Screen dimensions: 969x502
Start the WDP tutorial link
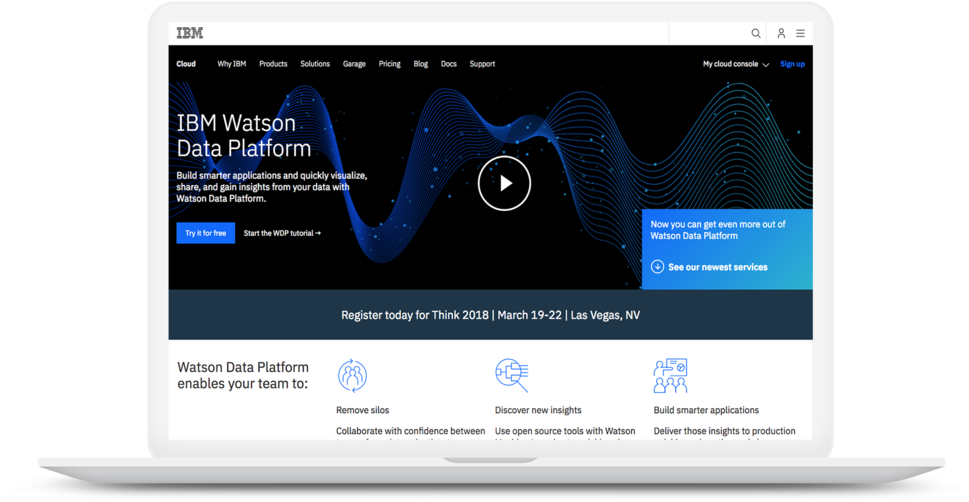[x=282, y=233]
